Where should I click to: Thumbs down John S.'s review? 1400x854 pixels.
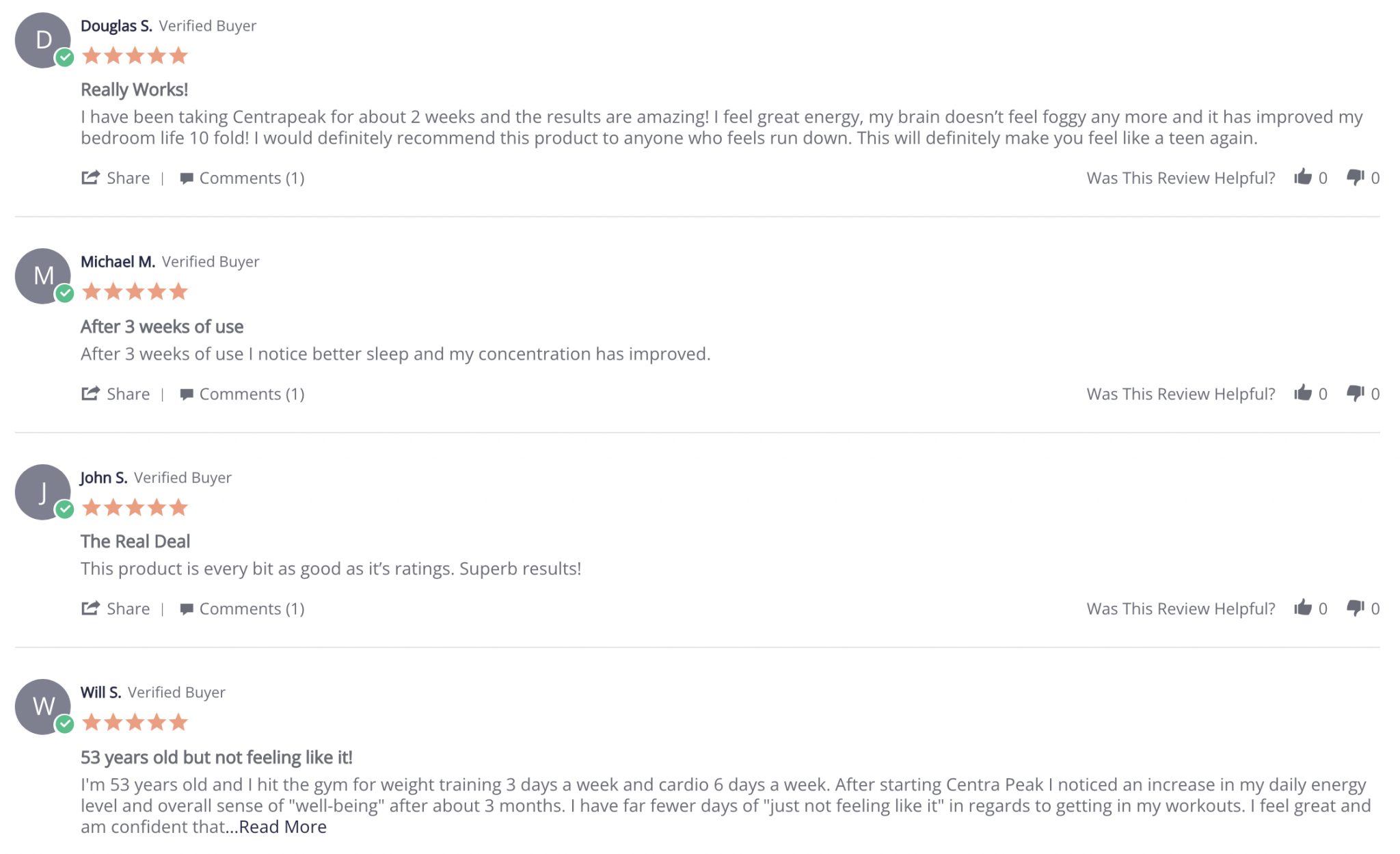click(1355, 609)
